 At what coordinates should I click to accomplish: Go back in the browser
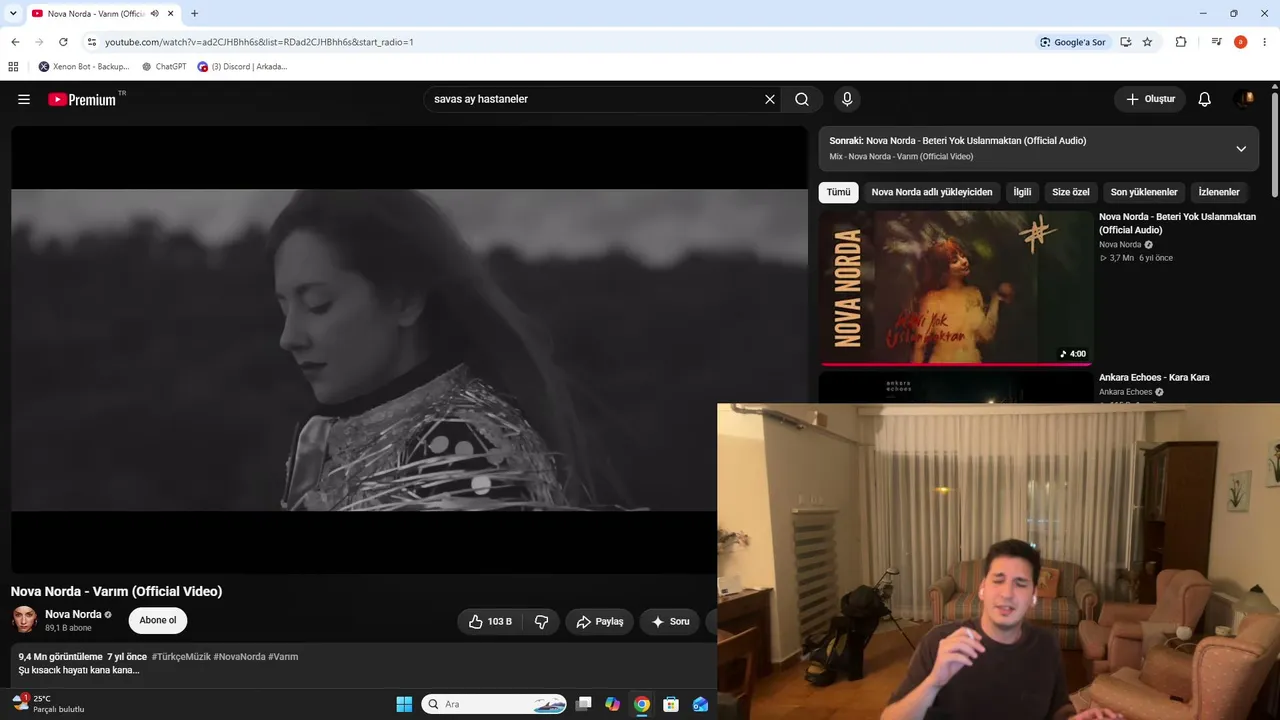(x=15, y=42)
